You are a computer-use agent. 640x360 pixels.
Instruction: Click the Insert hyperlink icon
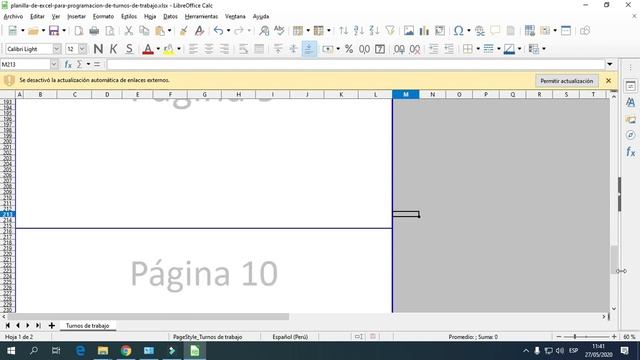point(480,31)
